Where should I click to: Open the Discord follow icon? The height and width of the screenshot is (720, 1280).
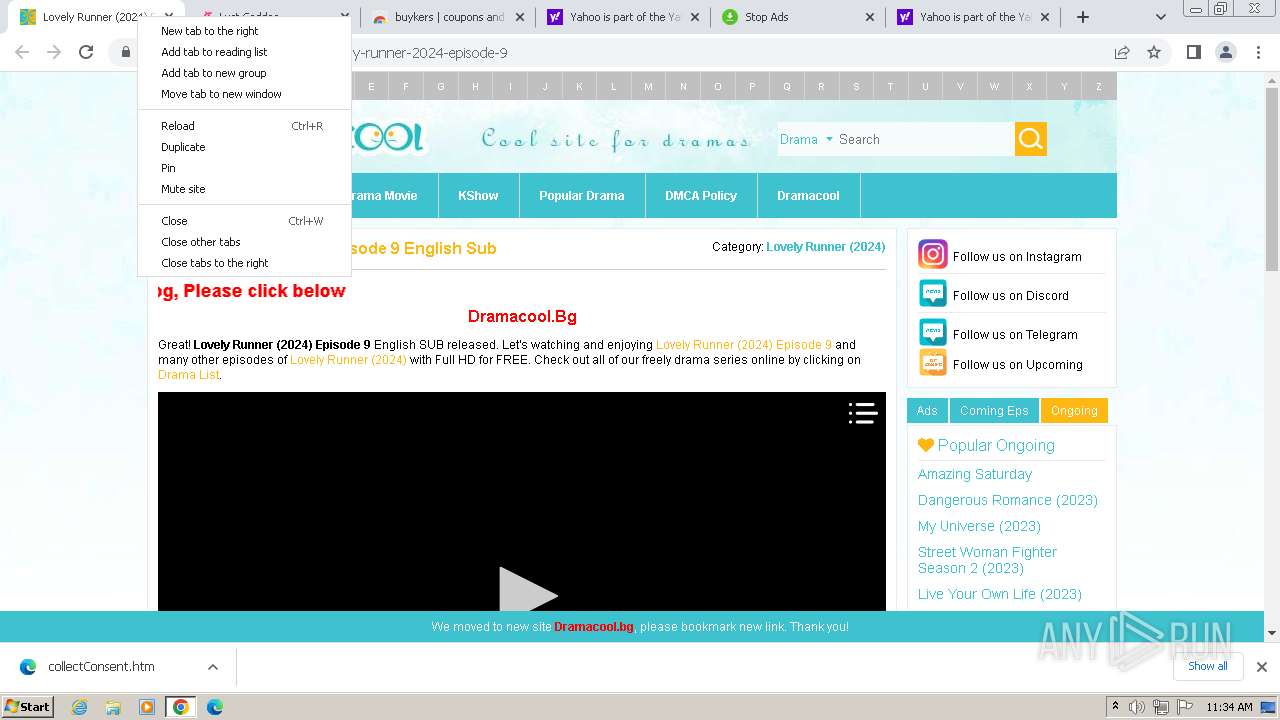[932, 294]
